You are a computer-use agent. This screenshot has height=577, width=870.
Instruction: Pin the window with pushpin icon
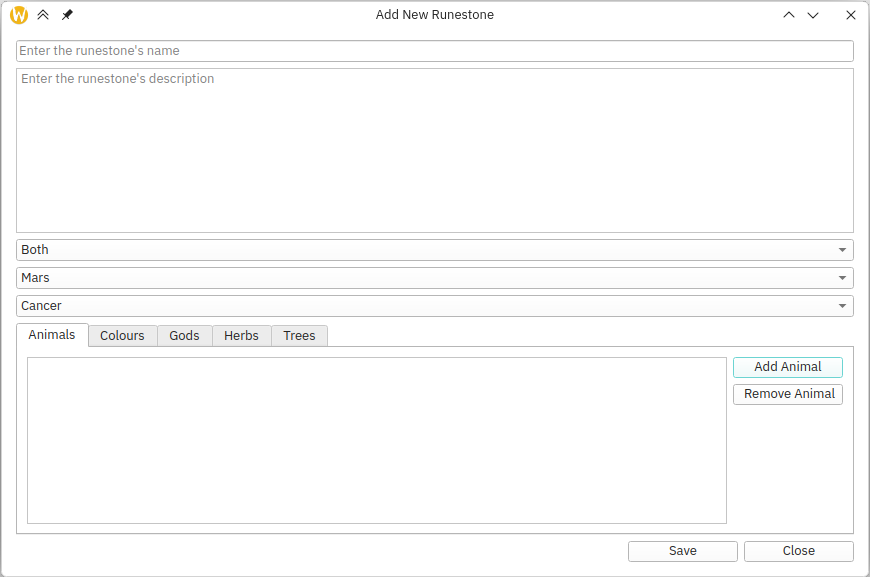click(x=67, y=15)
